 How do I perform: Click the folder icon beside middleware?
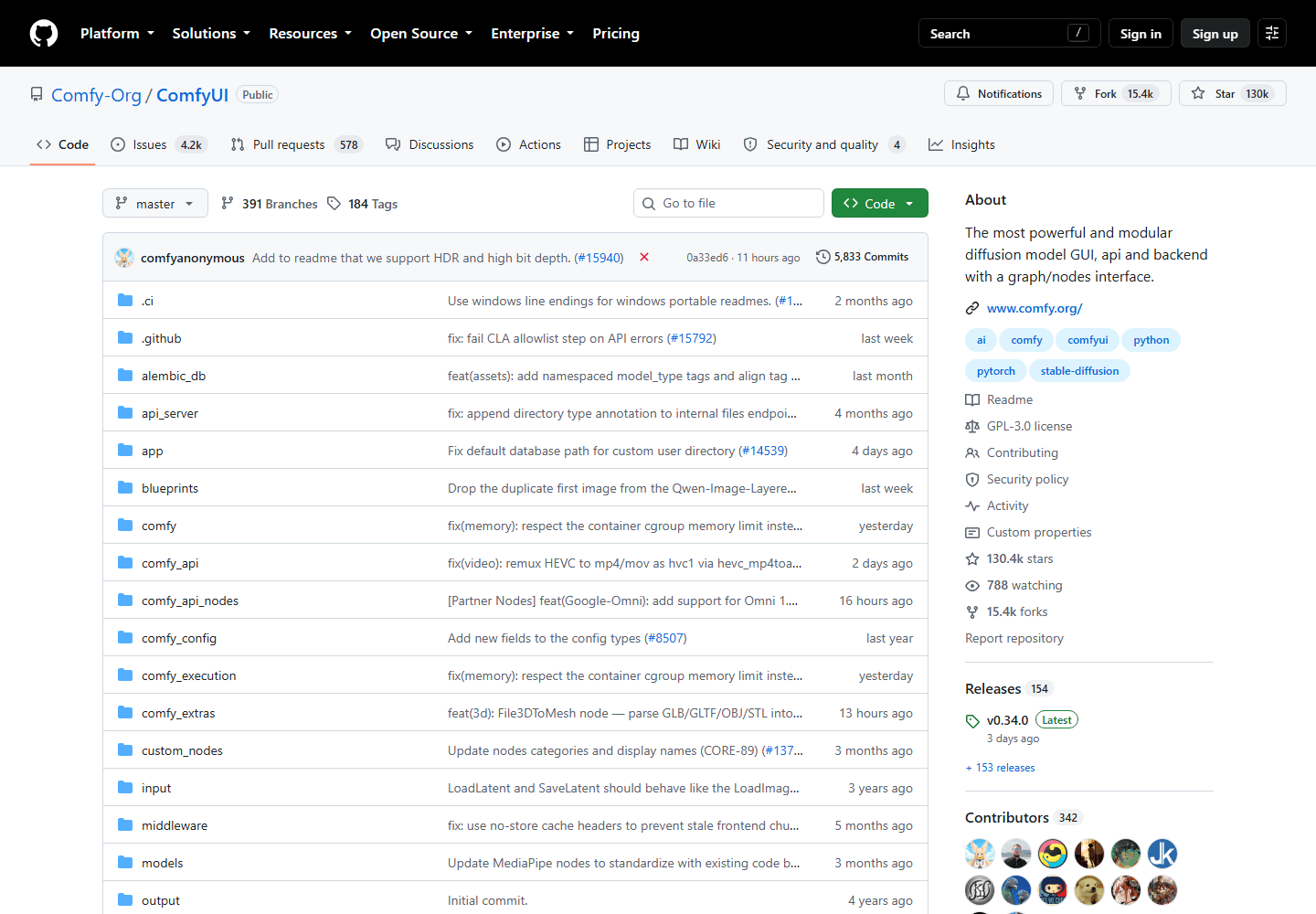coord(125,824)
